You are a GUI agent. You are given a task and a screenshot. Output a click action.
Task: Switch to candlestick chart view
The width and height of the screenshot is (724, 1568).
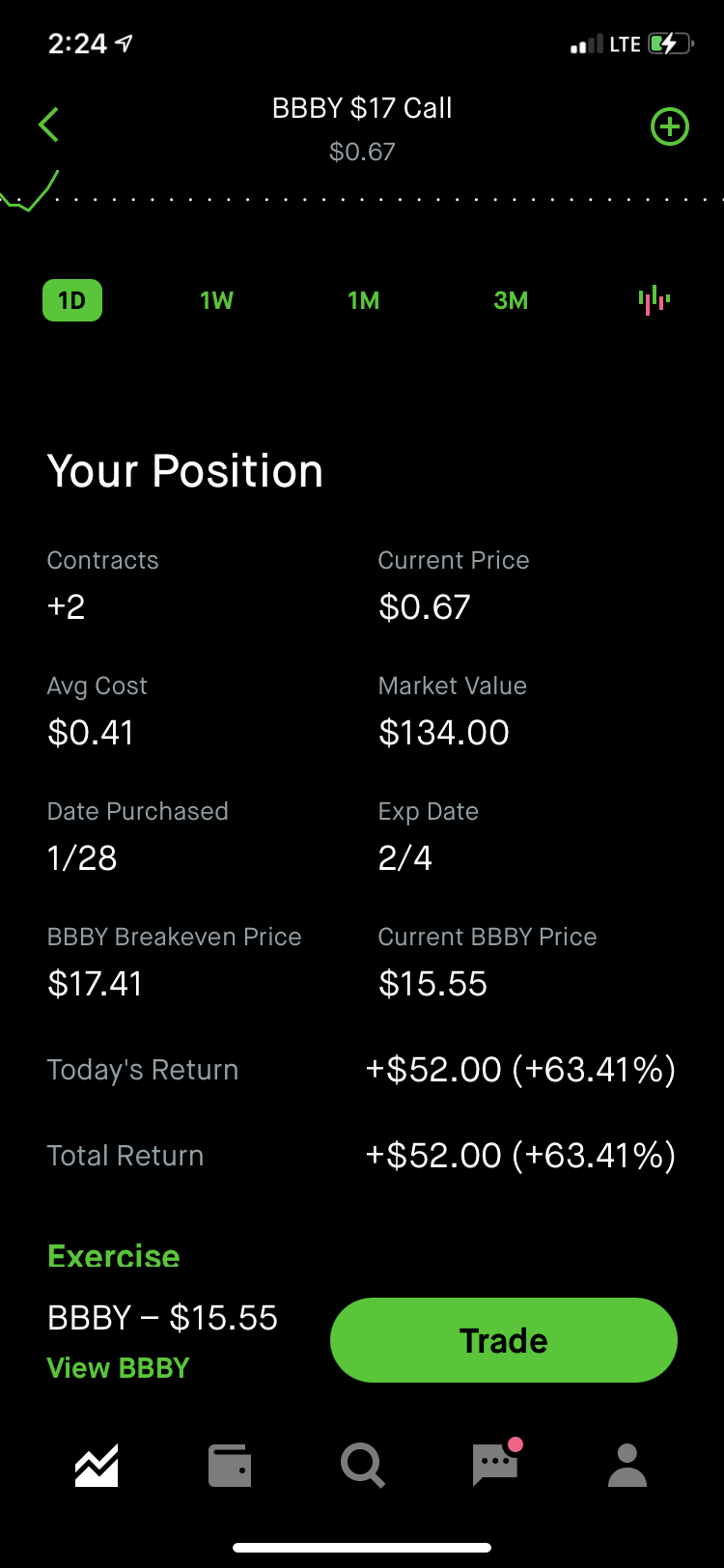click(654, 300)
